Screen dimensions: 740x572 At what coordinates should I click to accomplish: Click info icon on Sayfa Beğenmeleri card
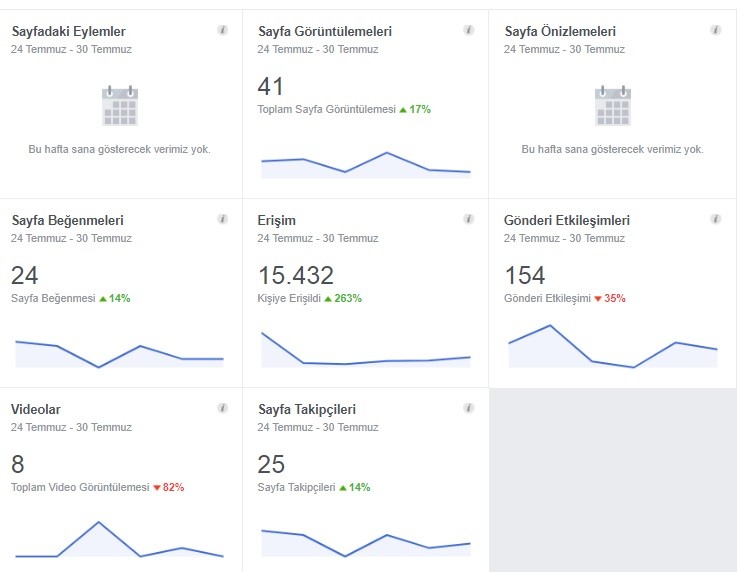[222, 219]
